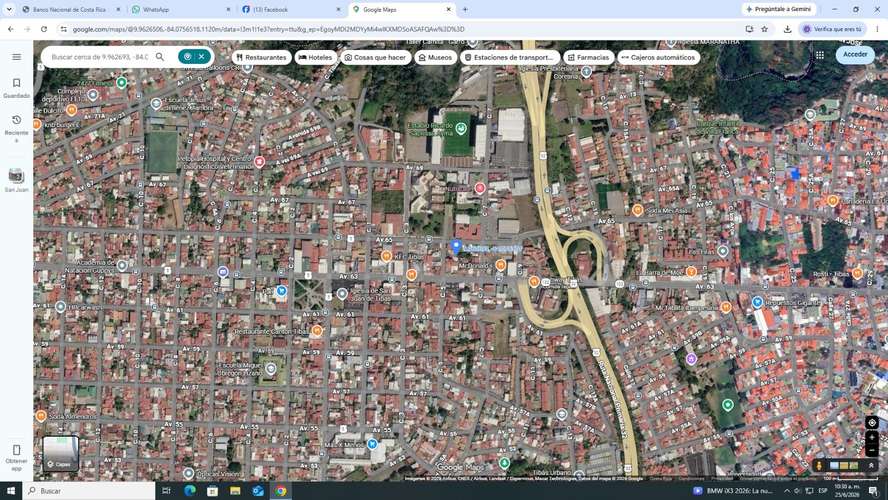Open the Google apps grid
The image size is (888, 500).
point(819,55)
